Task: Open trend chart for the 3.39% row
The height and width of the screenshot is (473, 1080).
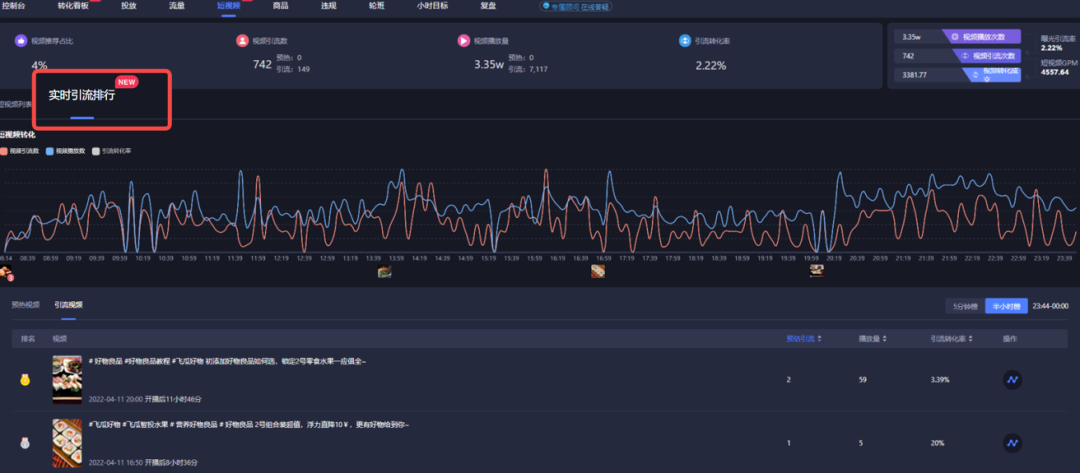Action: [1012, 379]
